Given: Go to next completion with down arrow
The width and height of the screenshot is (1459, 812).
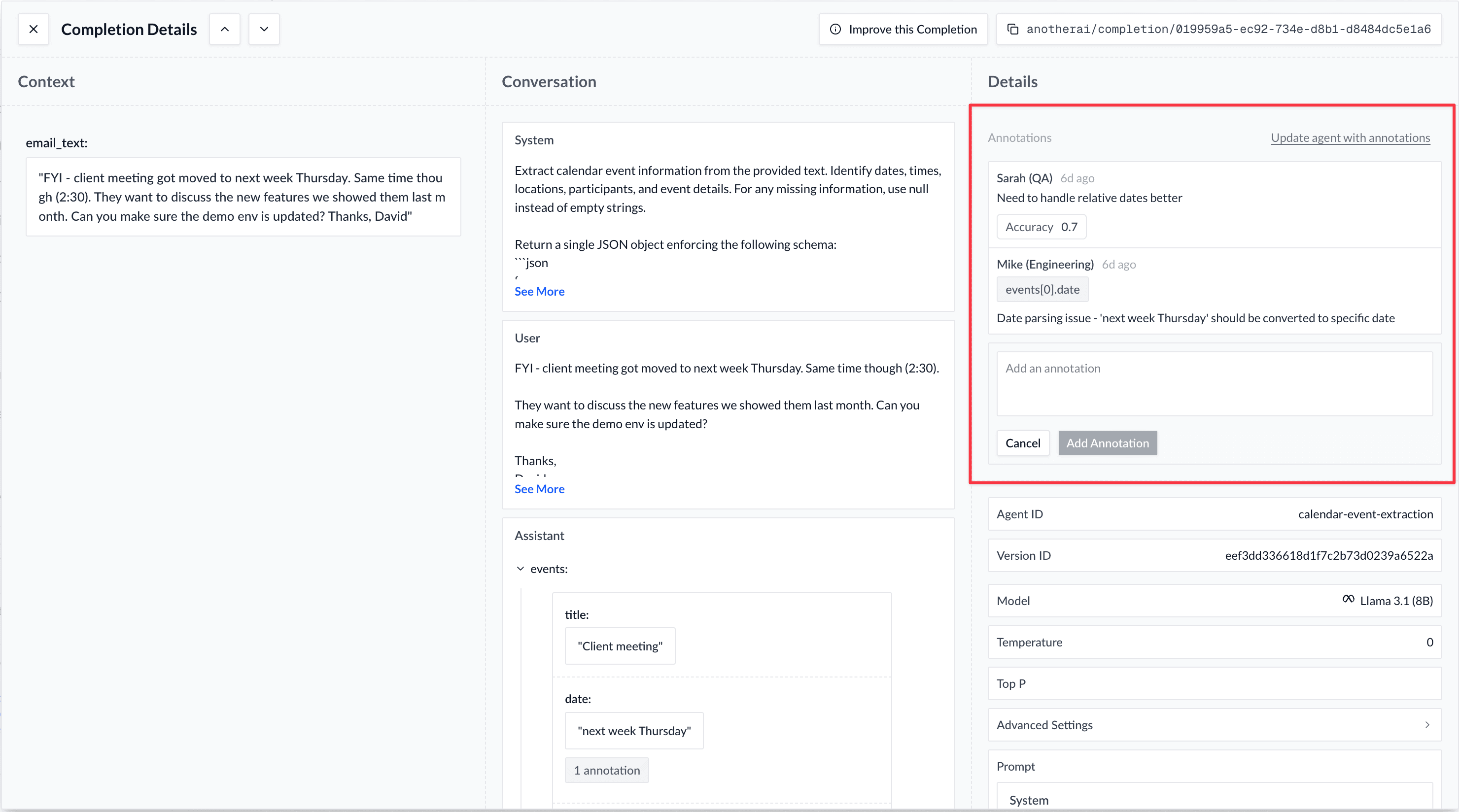Looking at the screenshot, I should [x=264, y=30].
